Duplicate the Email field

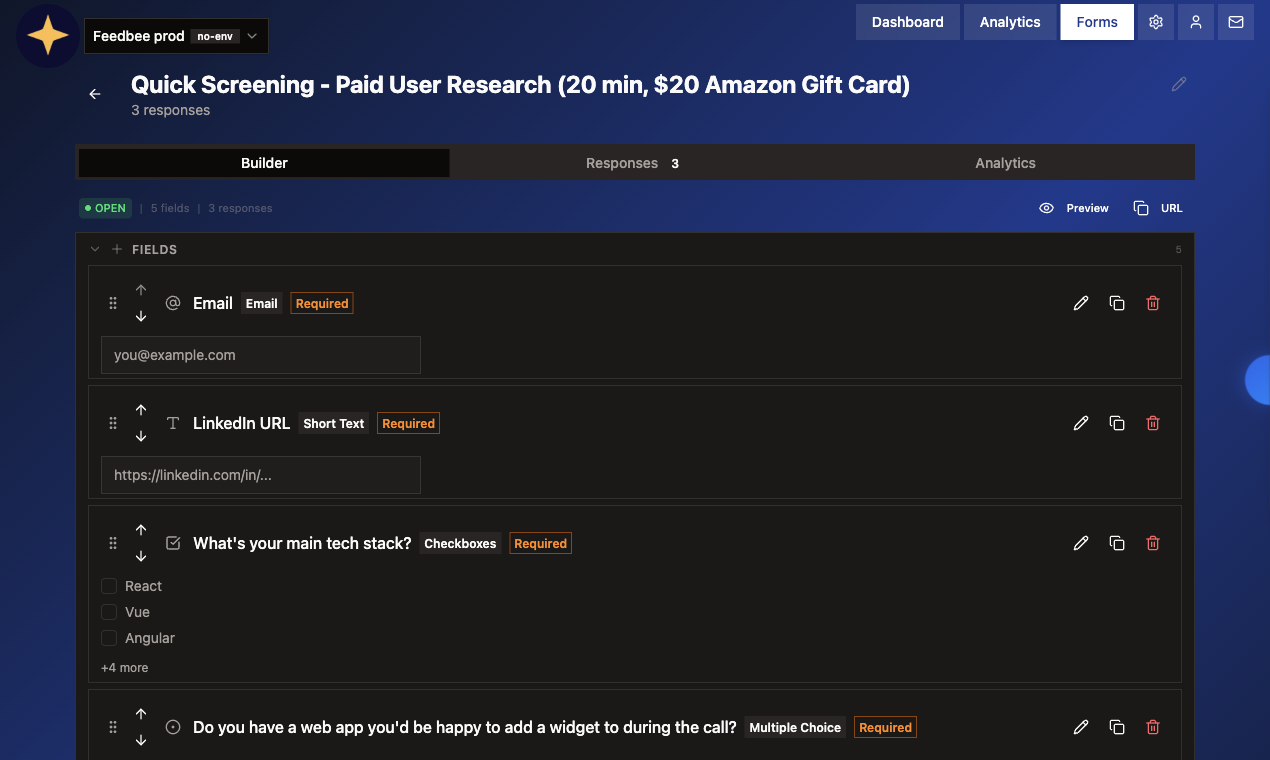tap(1117, 303)
